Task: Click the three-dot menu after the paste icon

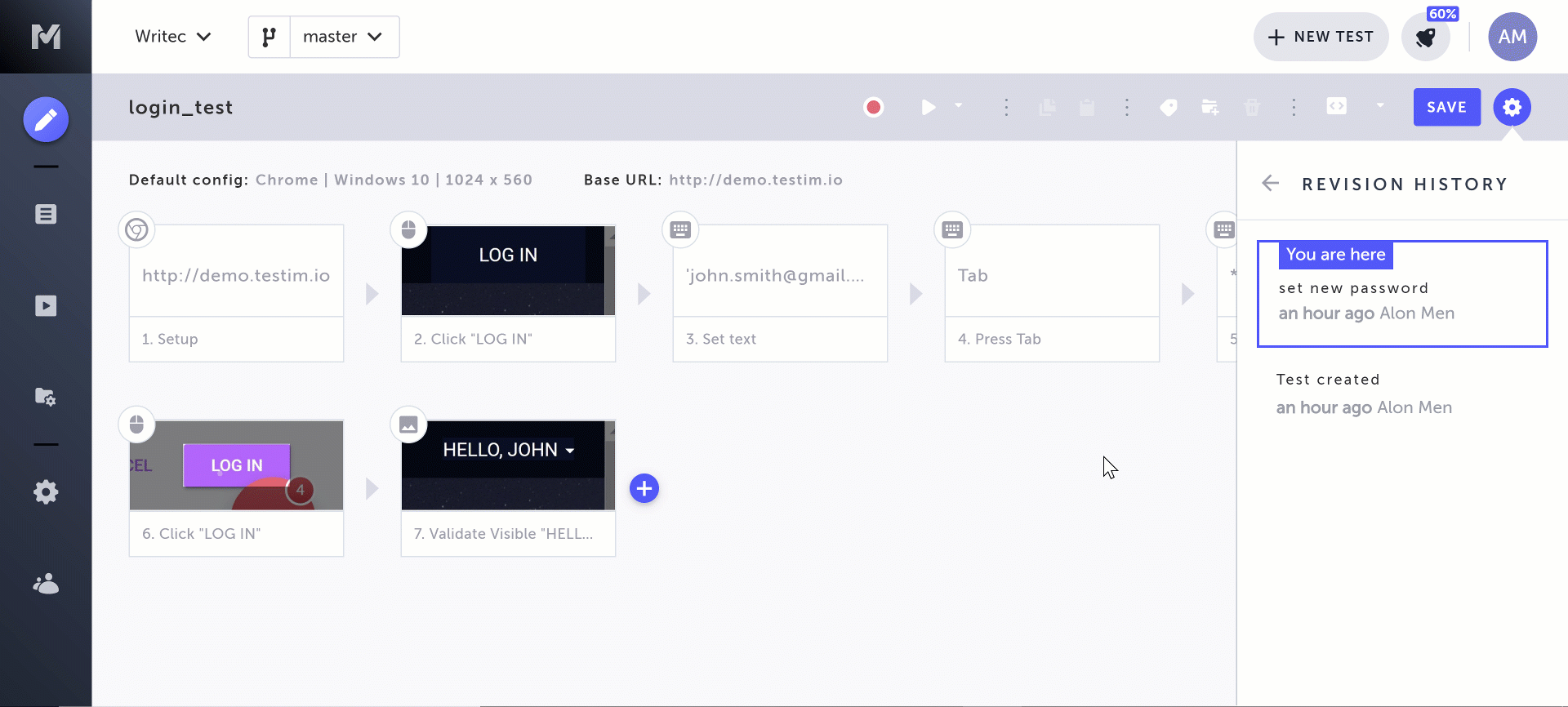Action: point(1127,107)
